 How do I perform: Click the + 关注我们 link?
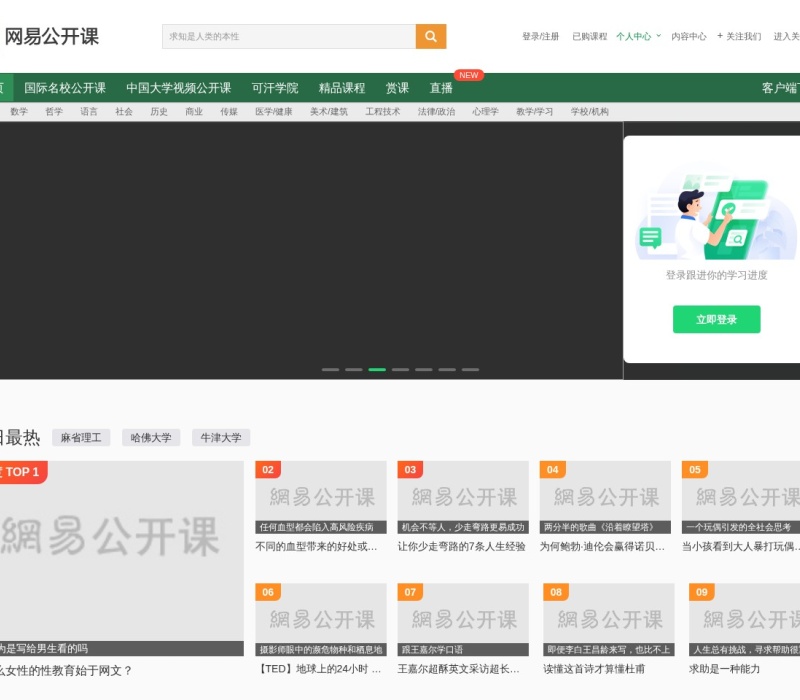(x=739, y=36)
